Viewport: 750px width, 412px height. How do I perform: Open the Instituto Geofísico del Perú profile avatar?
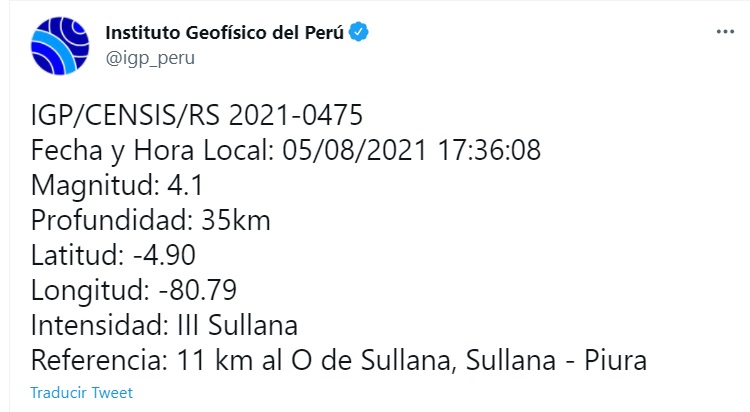coord(60,45)
